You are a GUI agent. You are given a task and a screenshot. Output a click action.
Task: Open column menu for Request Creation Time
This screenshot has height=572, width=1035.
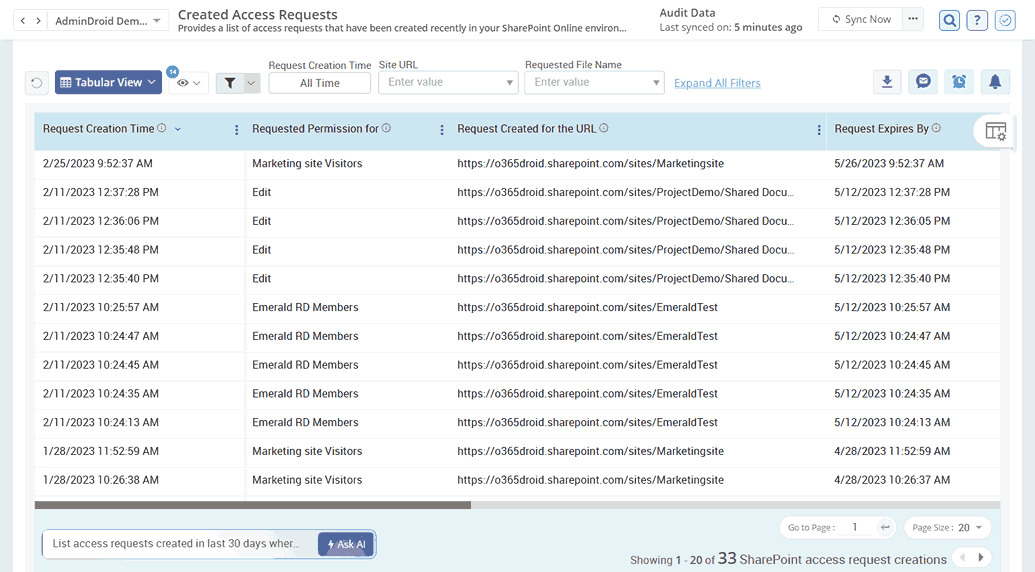pos(236,131)
